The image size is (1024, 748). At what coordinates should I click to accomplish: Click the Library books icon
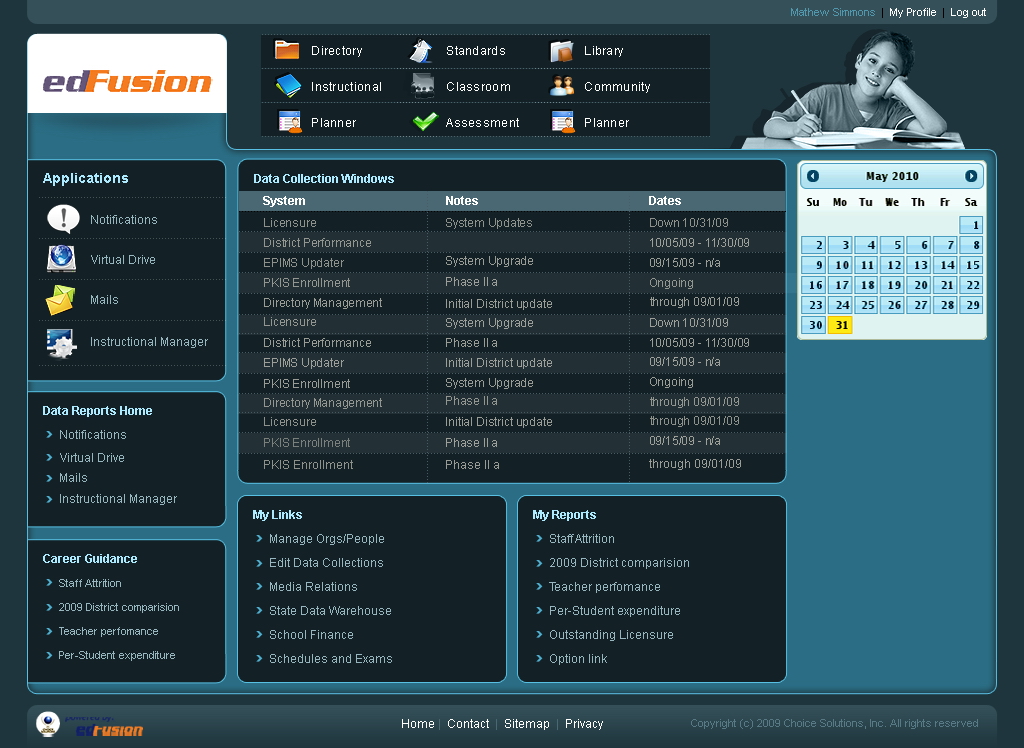(x=561, y=51)
